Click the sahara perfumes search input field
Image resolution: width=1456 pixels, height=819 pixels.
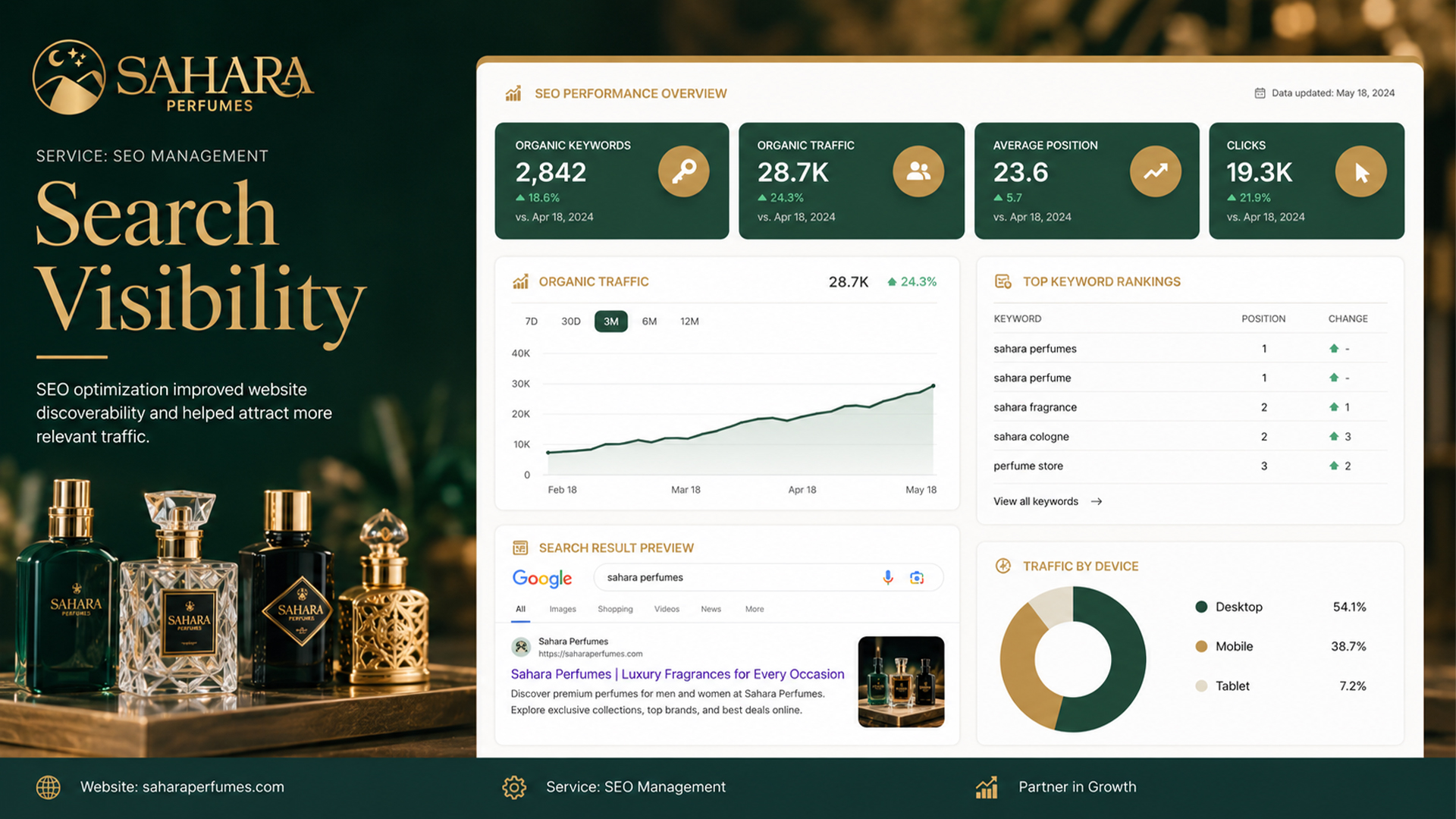(x=768, y=578)
